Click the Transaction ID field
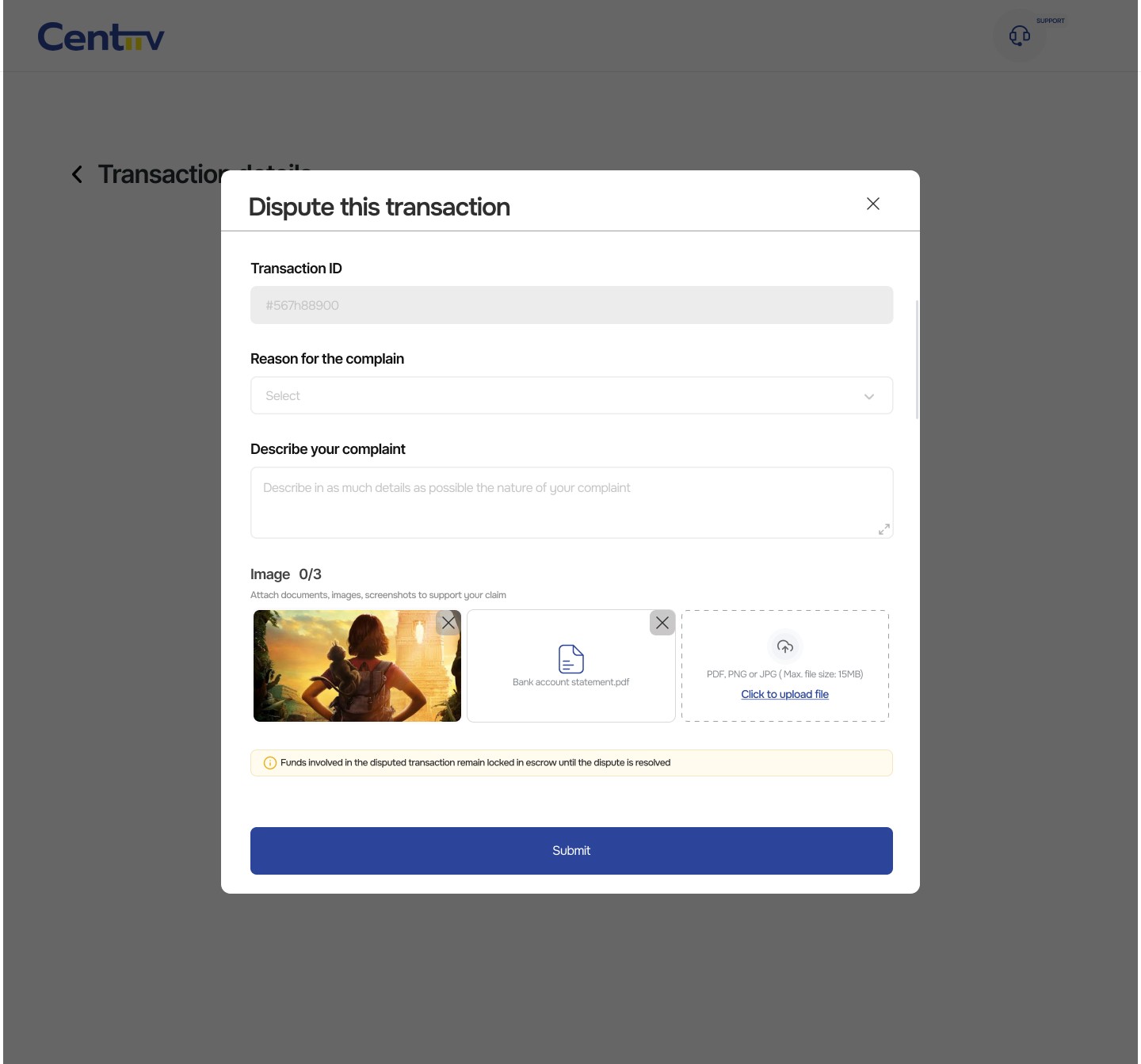Image resolution: width=1141 pixels, height=1064 pixels. tap(571, 305)
